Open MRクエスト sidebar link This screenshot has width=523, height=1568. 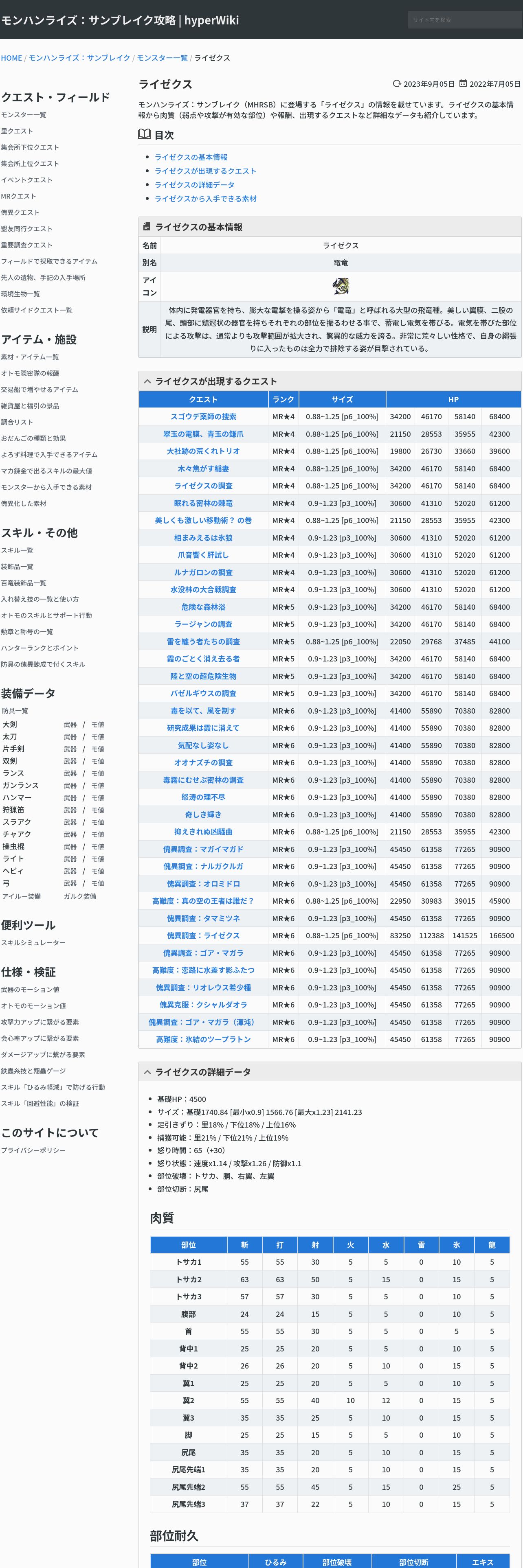pos(19,196)
